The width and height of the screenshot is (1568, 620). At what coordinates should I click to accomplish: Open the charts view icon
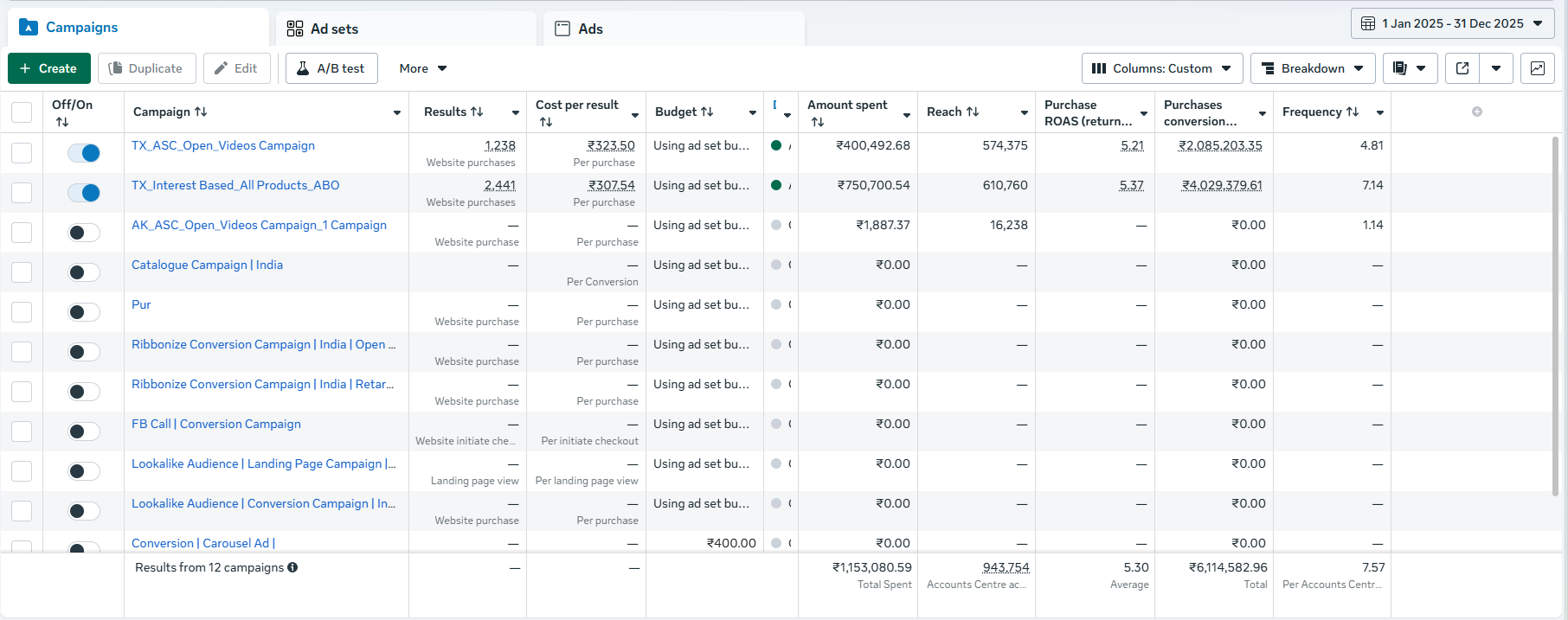(1537, 68)
